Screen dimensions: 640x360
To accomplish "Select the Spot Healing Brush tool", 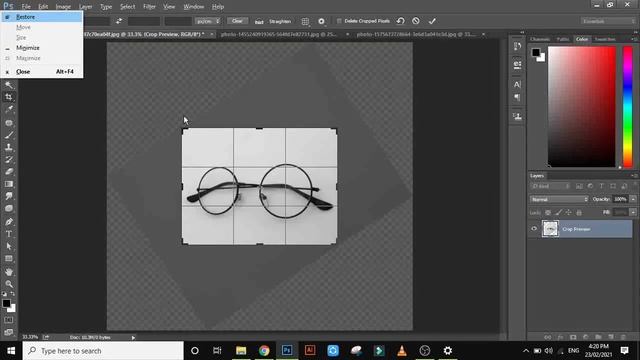I will click(9, 122).
